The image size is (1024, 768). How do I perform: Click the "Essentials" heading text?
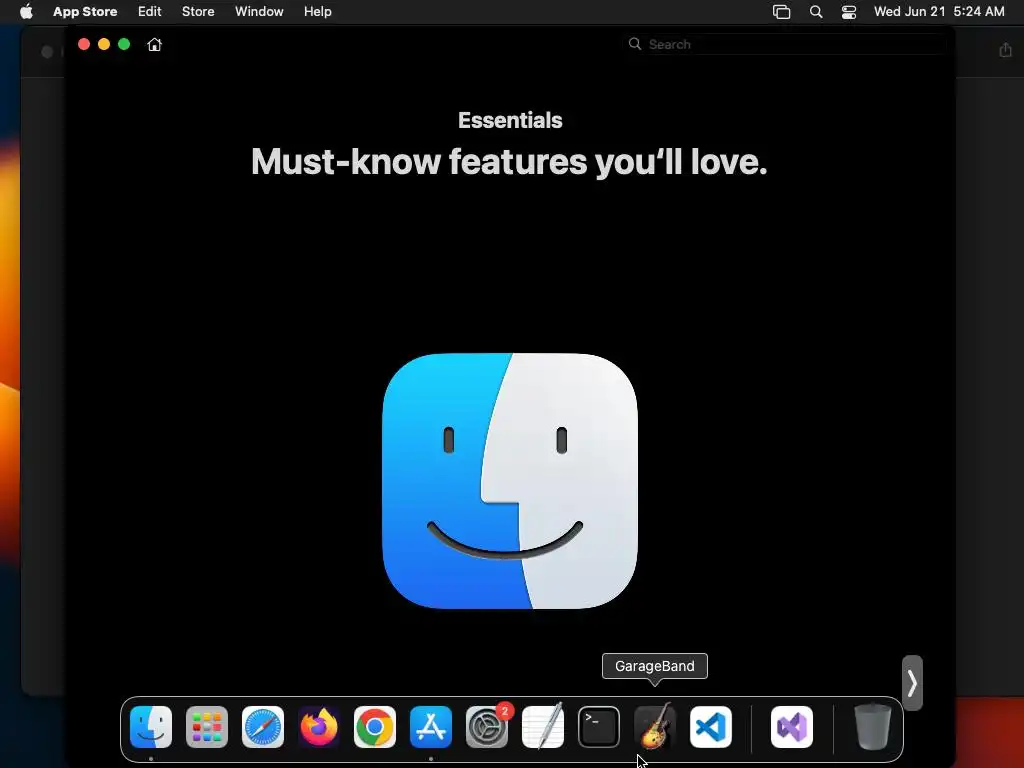click(510, 120)
